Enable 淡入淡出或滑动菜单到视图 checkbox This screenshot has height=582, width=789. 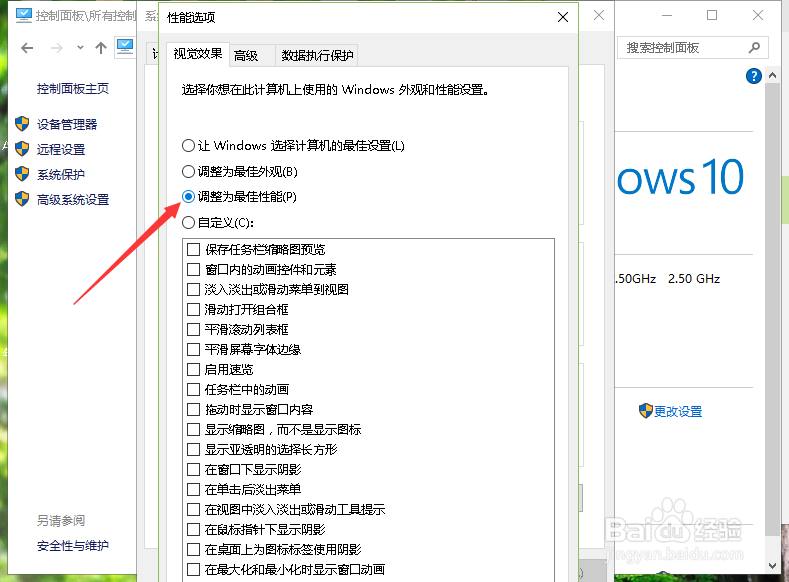[x=193, y=290]
